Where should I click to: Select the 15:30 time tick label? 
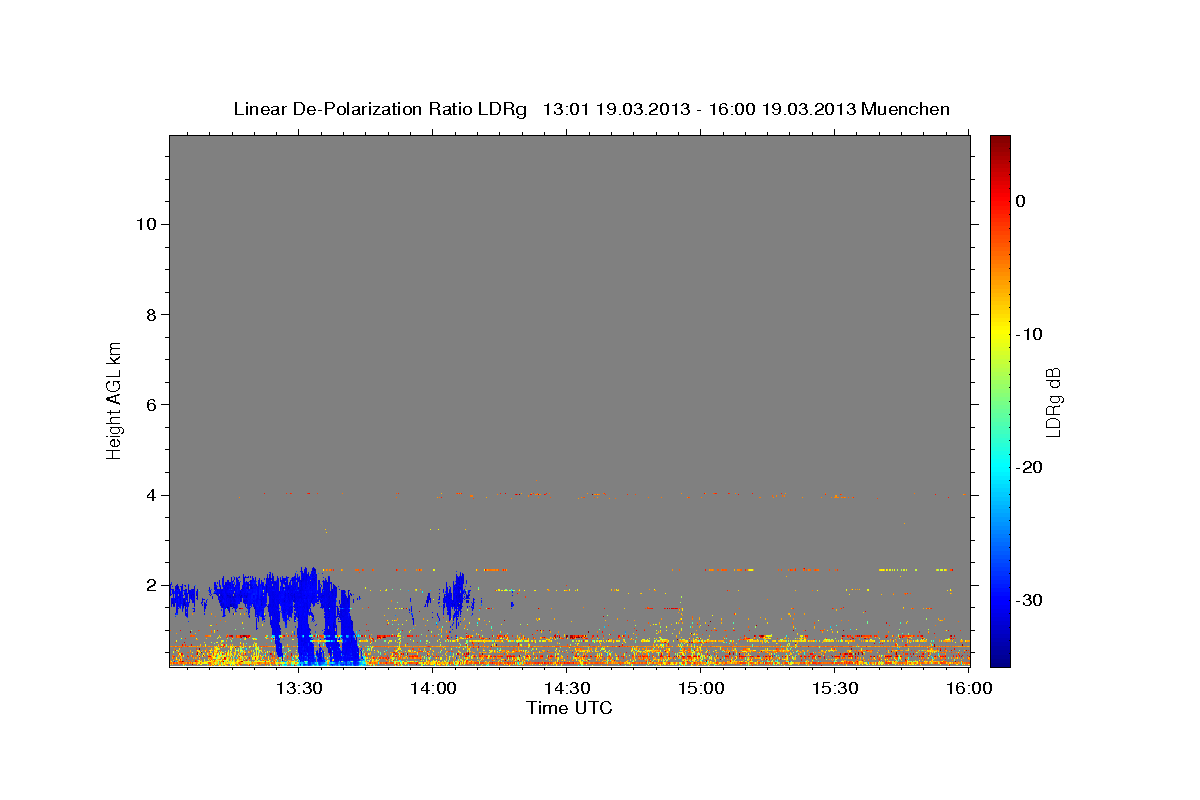point(835,689)
